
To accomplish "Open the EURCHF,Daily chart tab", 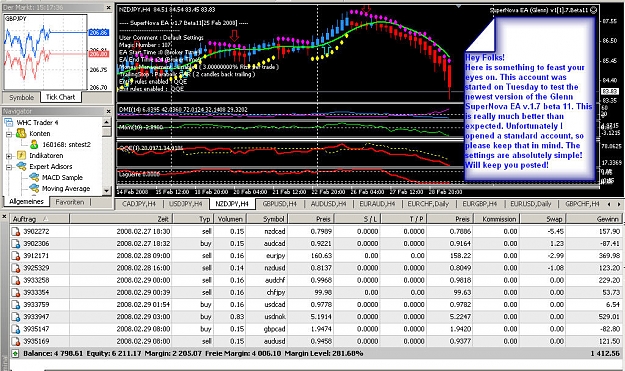I will pyautogui.click(x=428, y=204).
